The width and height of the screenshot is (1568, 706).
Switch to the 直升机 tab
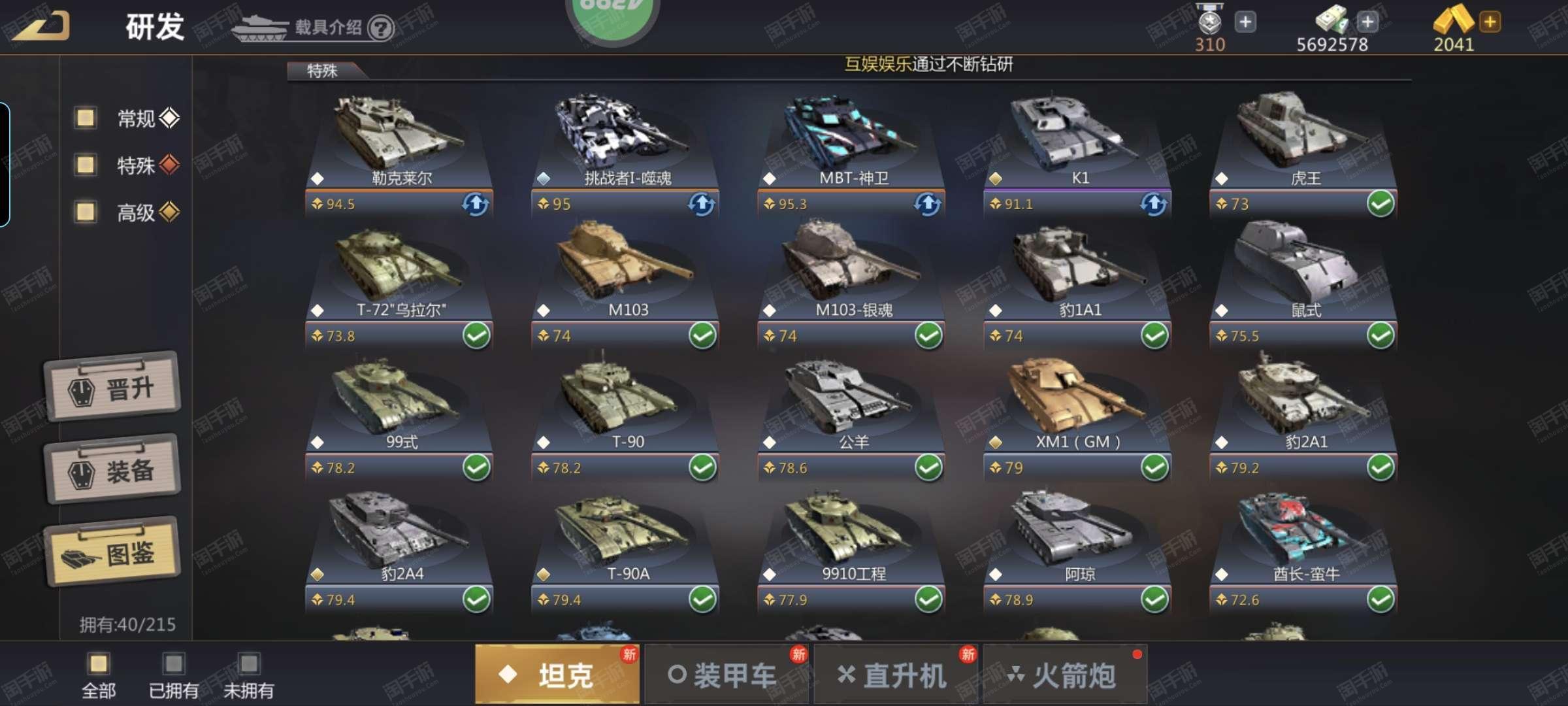pyautogui.click(x=895, y=675)
